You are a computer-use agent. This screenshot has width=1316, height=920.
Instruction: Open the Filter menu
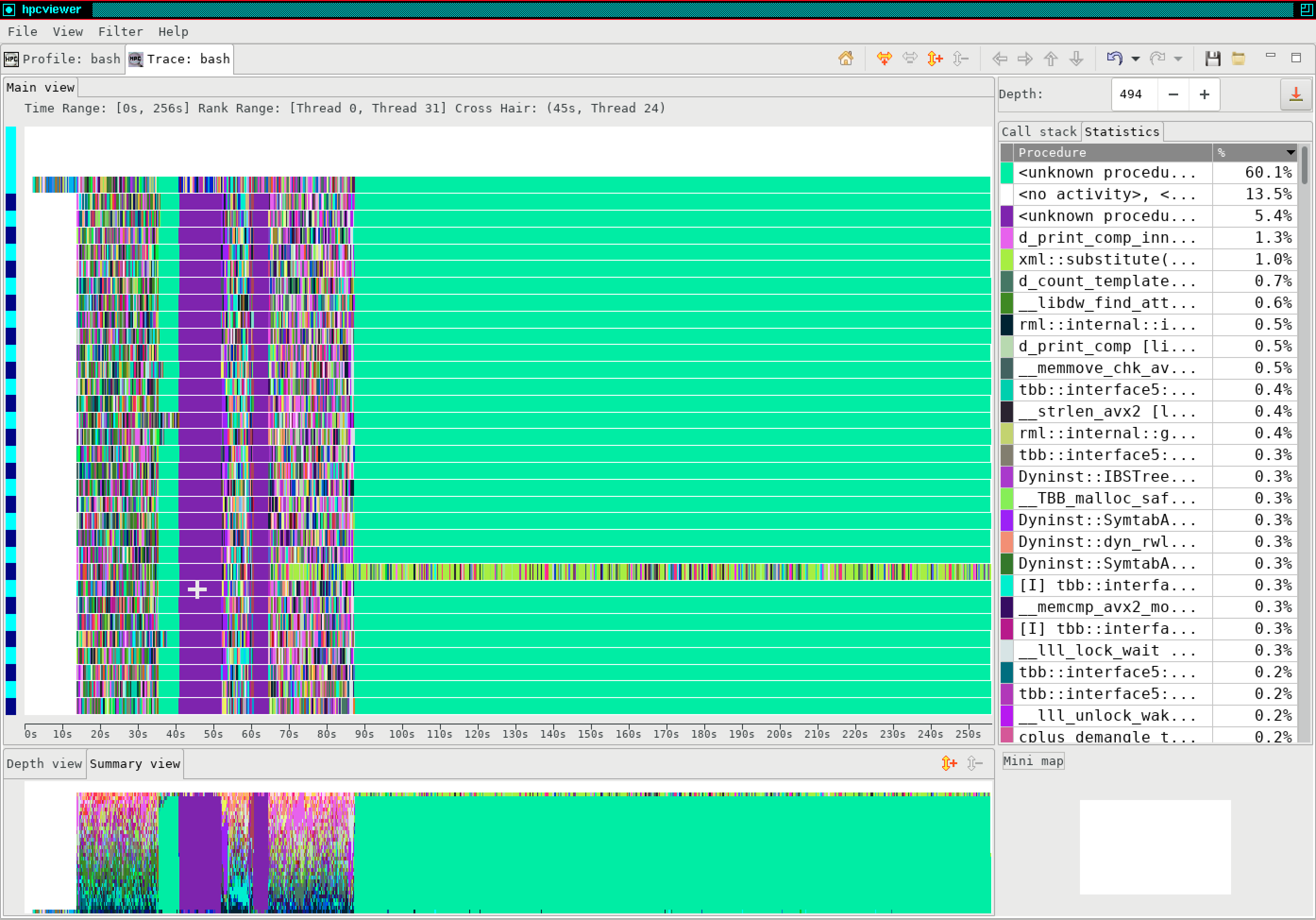pos(120,32)
